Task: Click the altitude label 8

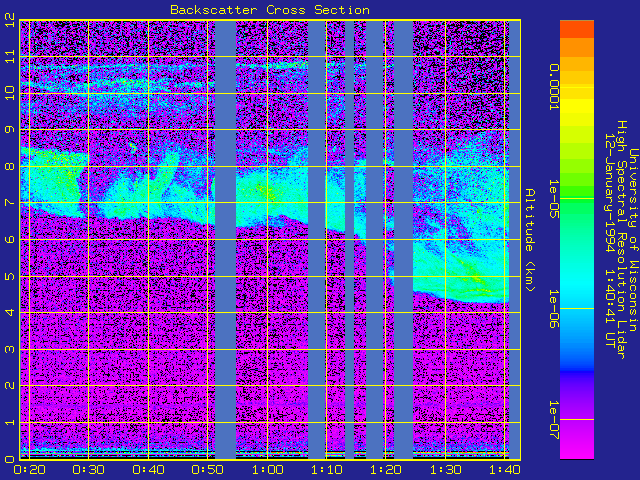Action: pos(10,166)
